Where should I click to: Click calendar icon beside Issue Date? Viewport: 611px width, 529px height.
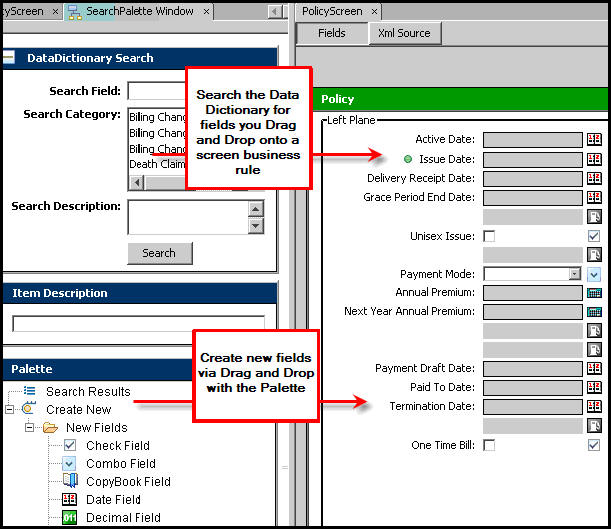point(594,159)
